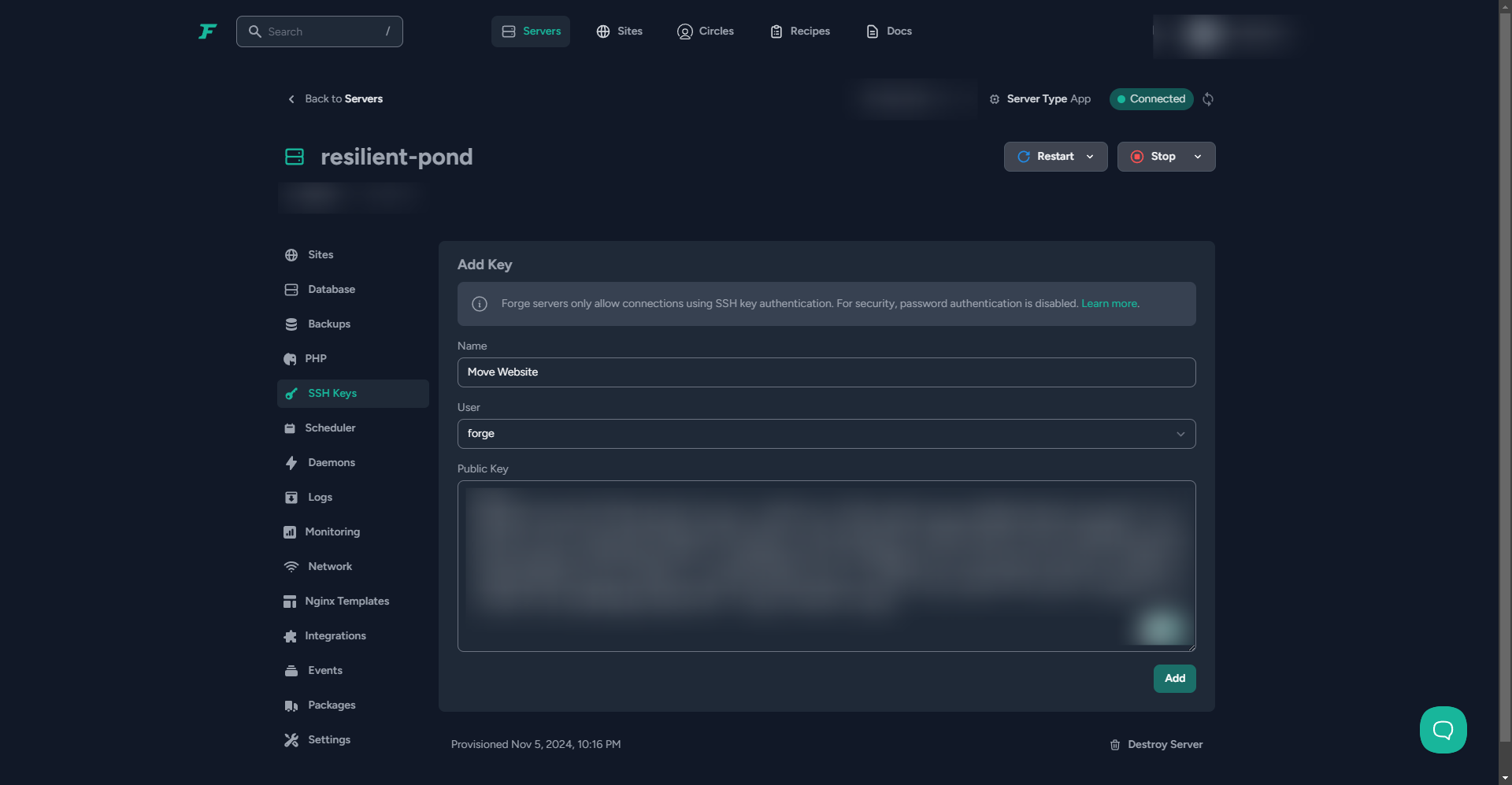Click the Forge logo icon

pyautogui.click(x=208, y=31)
